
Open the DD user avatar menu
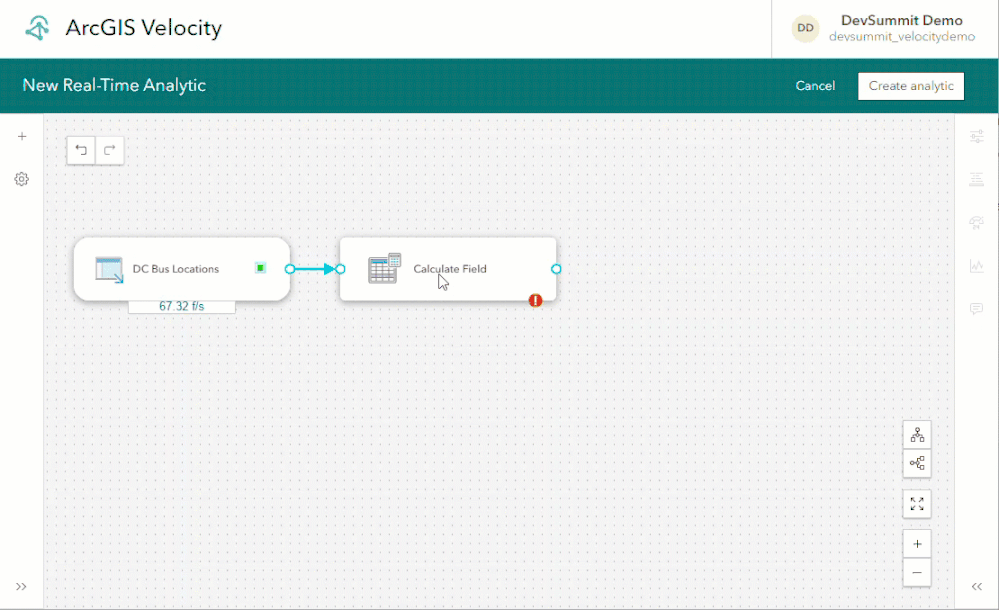[x=805, y=28]
